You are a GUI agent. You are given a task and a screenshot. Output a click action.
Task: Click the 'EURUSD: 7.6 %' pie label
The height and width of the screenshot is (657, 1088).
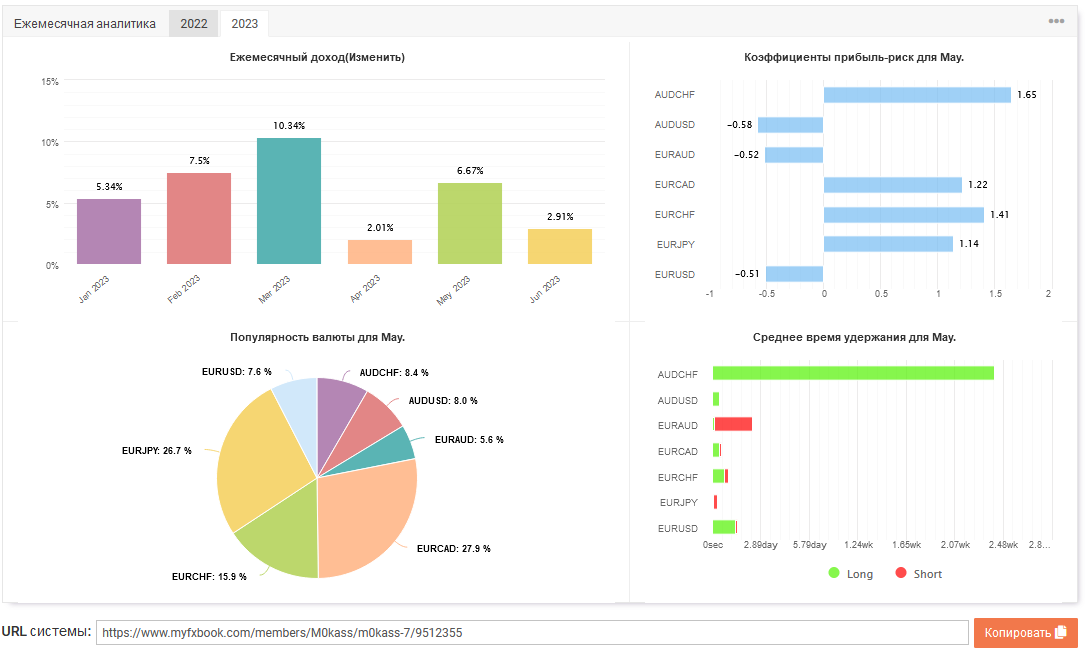click(237, 372)
